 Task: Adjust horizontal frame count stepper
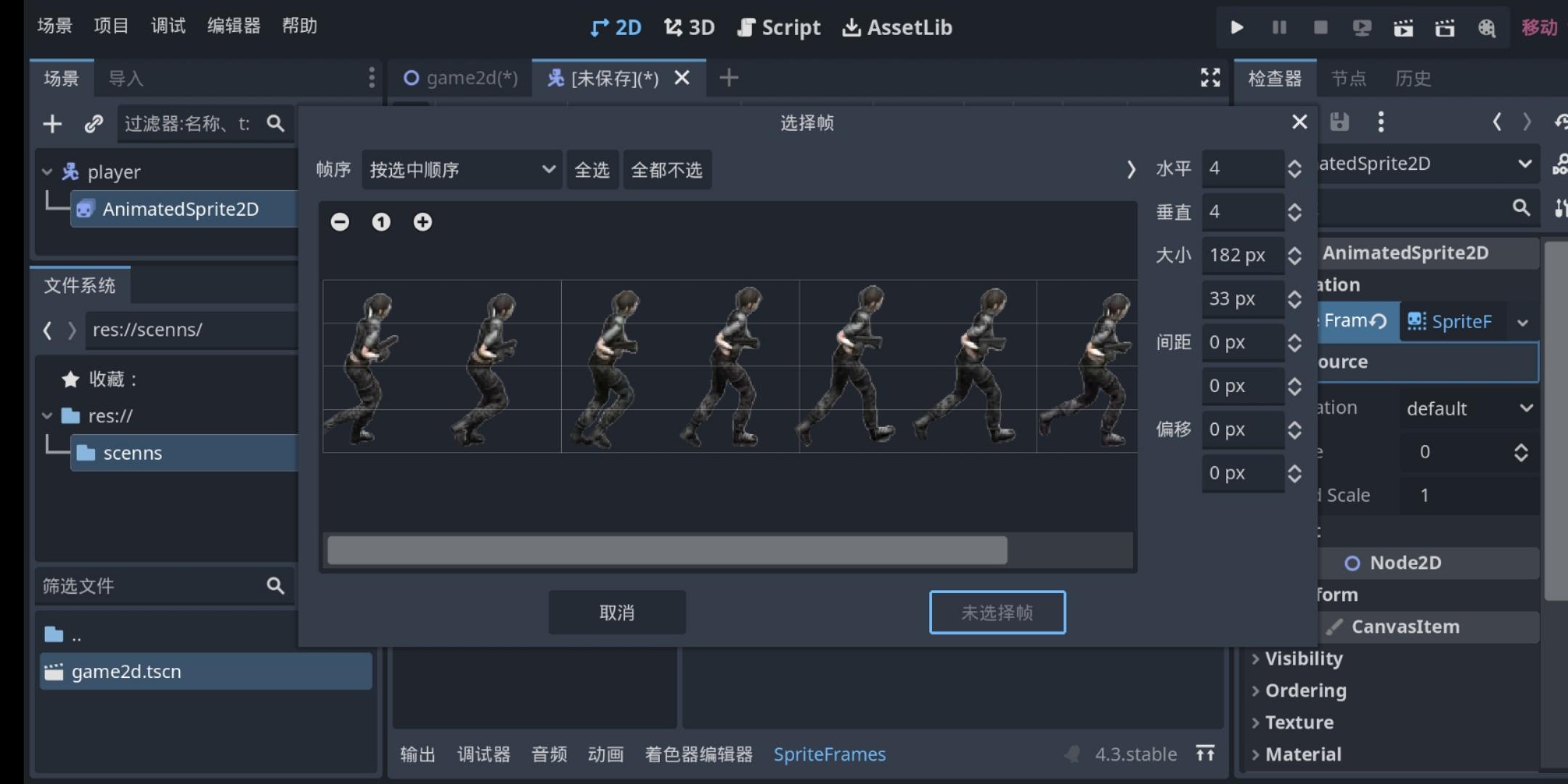tap(1294, 169)
